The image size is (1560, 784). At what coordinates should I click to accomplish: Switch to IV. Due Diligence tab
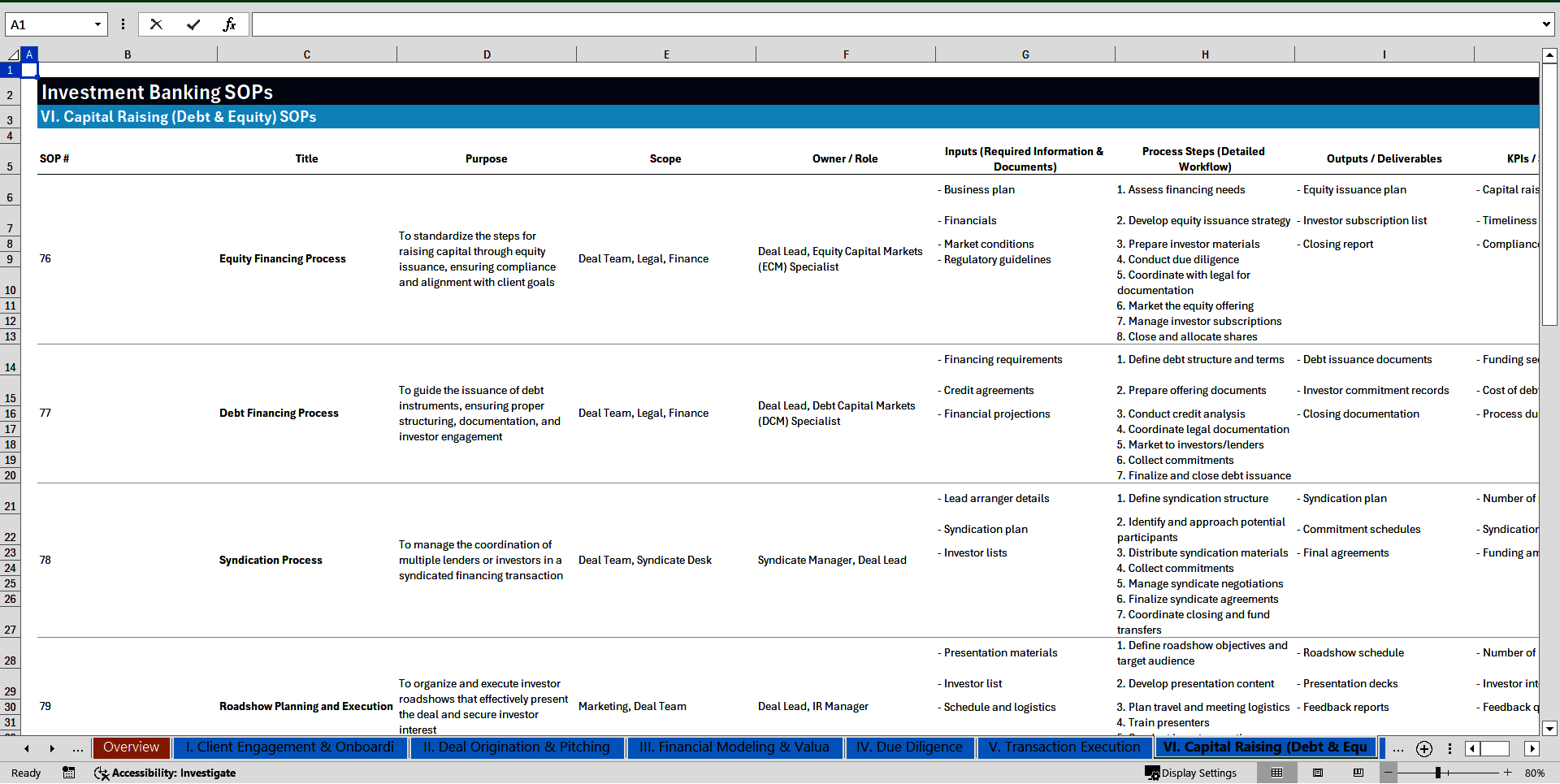click(x=908, y=747)
